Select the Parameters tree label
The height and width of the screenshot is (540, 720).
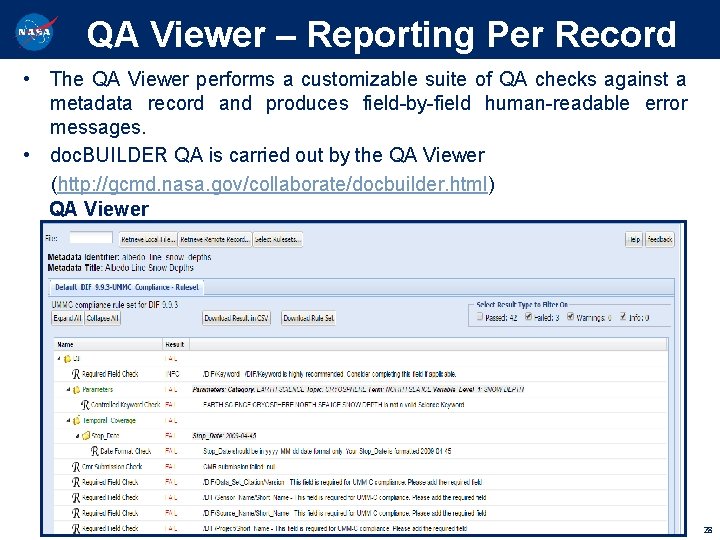(98, 389)
